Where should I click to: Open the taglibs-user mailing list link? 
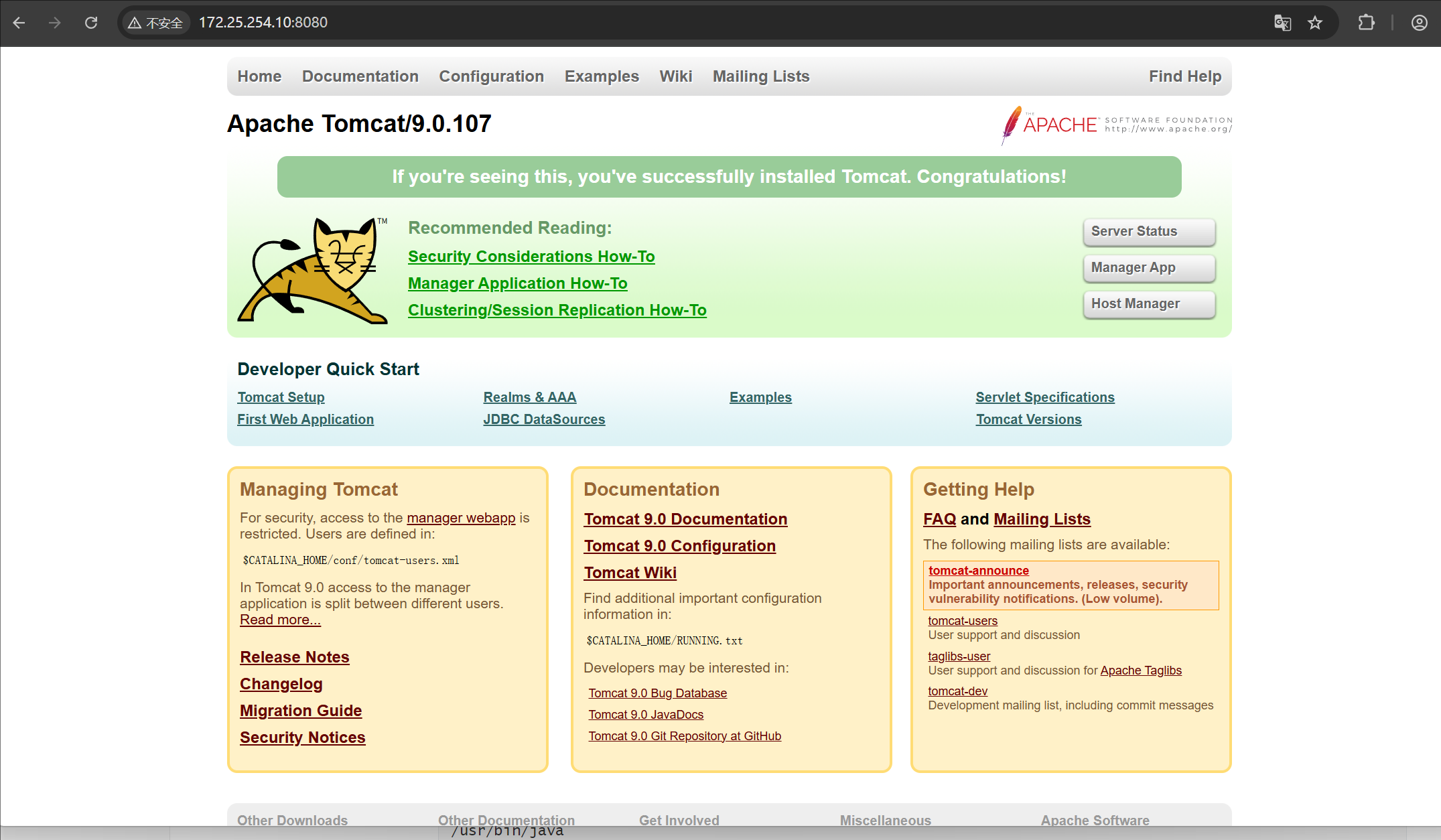click(x=959, y=656)
